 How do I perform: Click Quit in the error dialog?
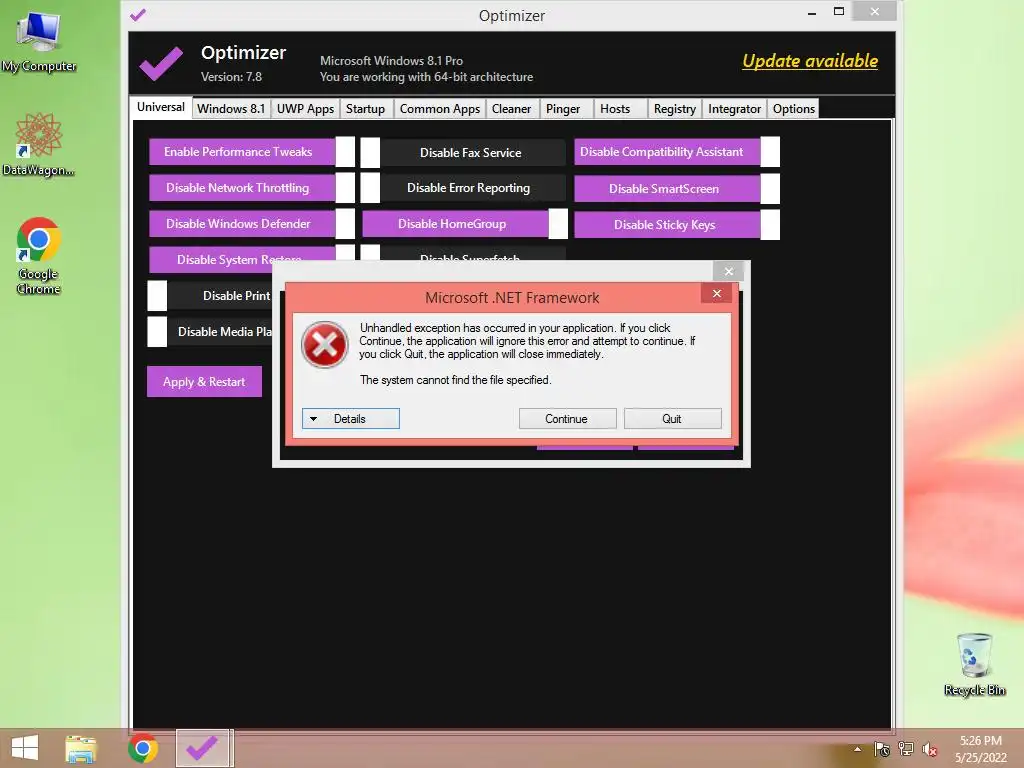(x=672, y=419)
